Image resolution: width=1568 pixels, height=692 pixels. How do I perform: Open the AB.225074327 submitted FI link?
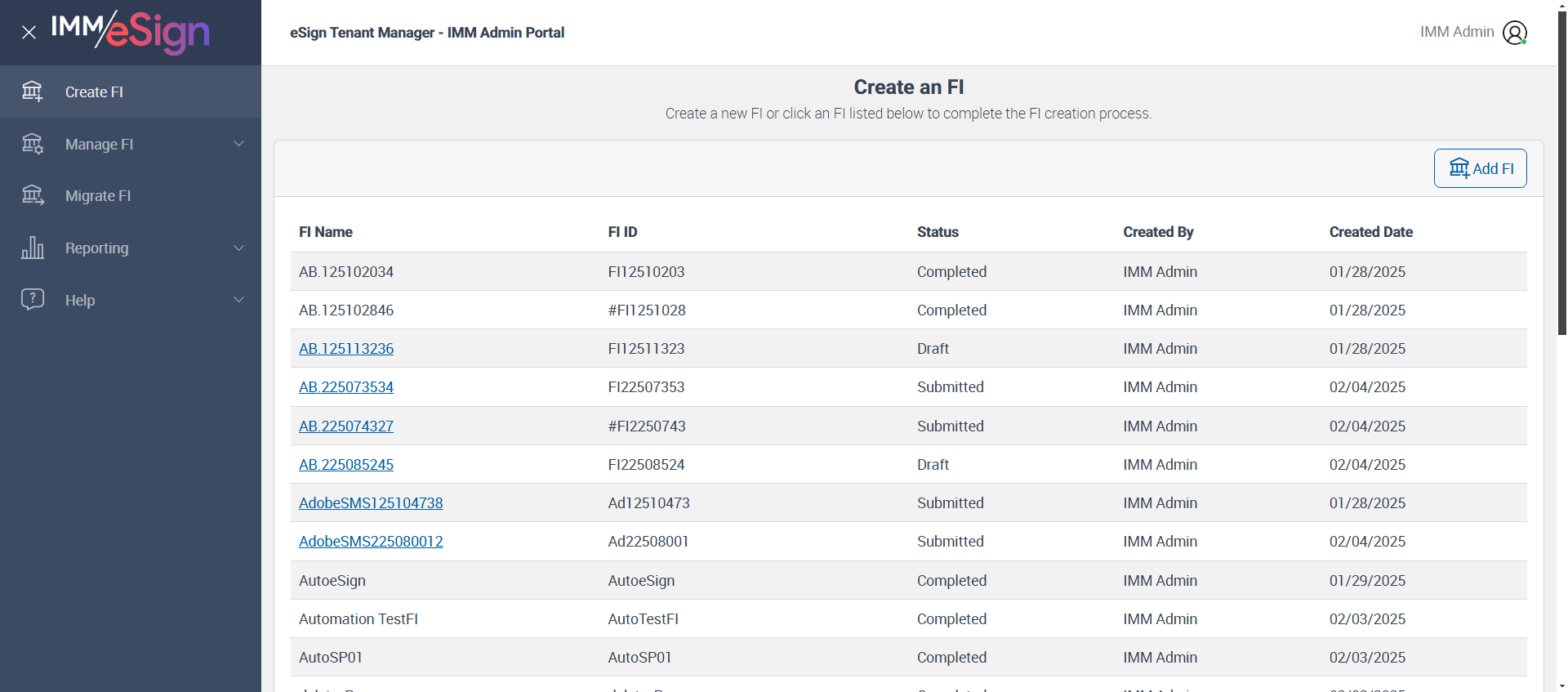pos(346,426)
